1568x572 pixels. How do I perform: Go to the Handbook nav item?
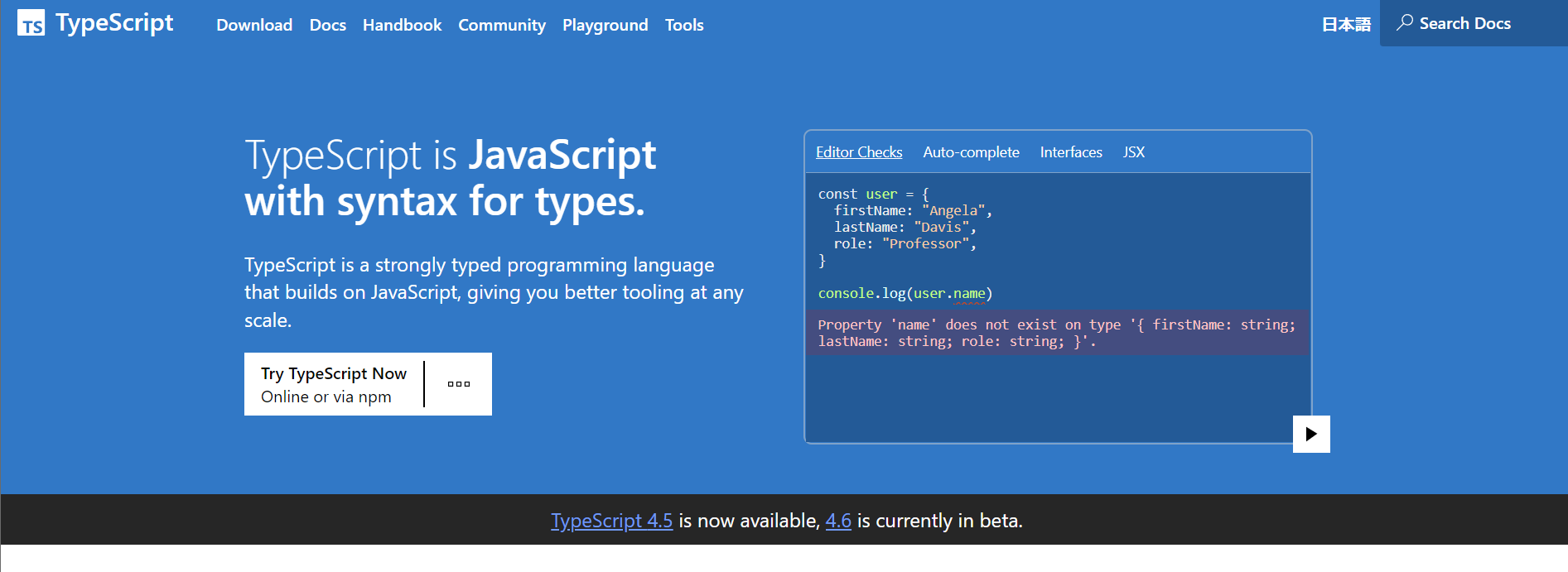pyautogui.click(x=403, y=25)
